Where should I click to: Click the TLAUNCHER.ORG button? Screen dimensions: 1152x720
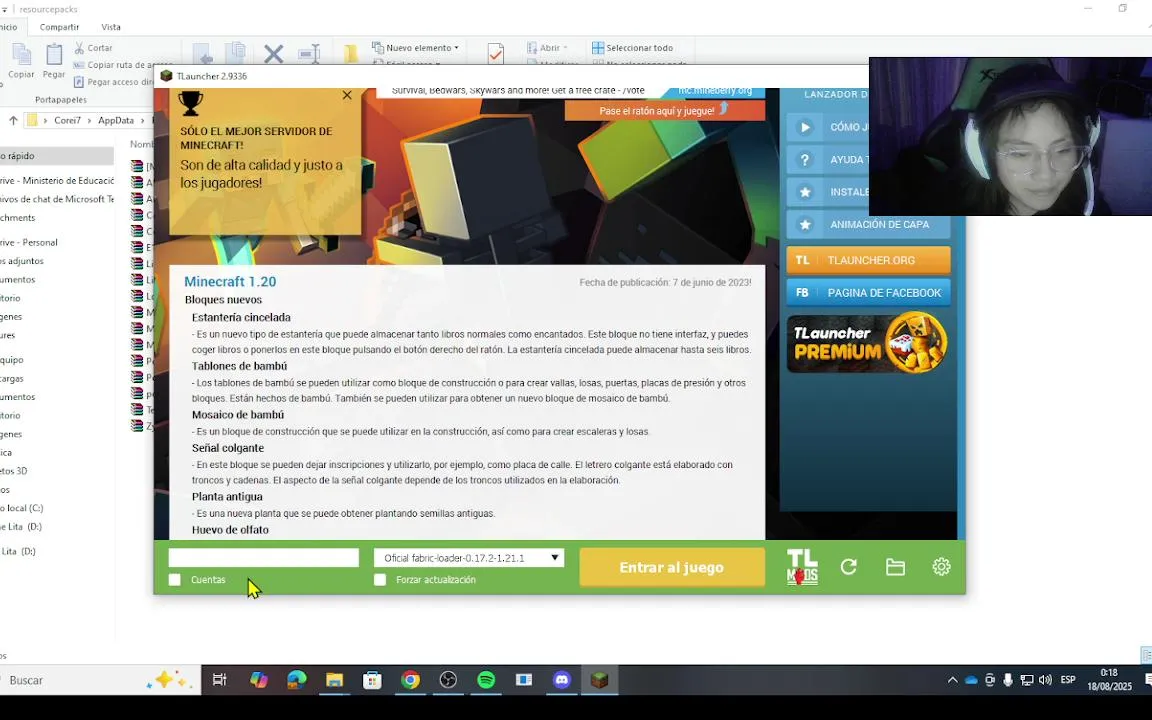(868, 260)
